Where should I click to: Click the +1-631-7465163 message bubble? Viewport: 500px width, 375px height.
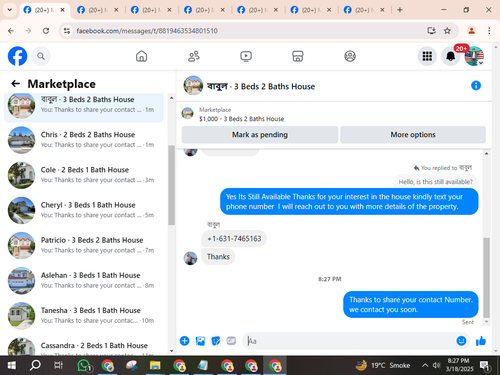(234, 239)
